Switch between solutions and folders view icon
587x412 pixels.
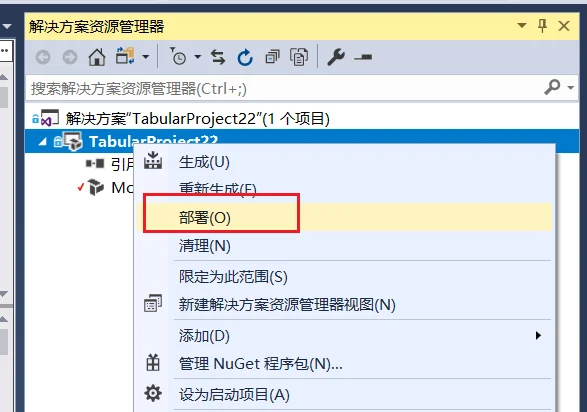[125, 57]
